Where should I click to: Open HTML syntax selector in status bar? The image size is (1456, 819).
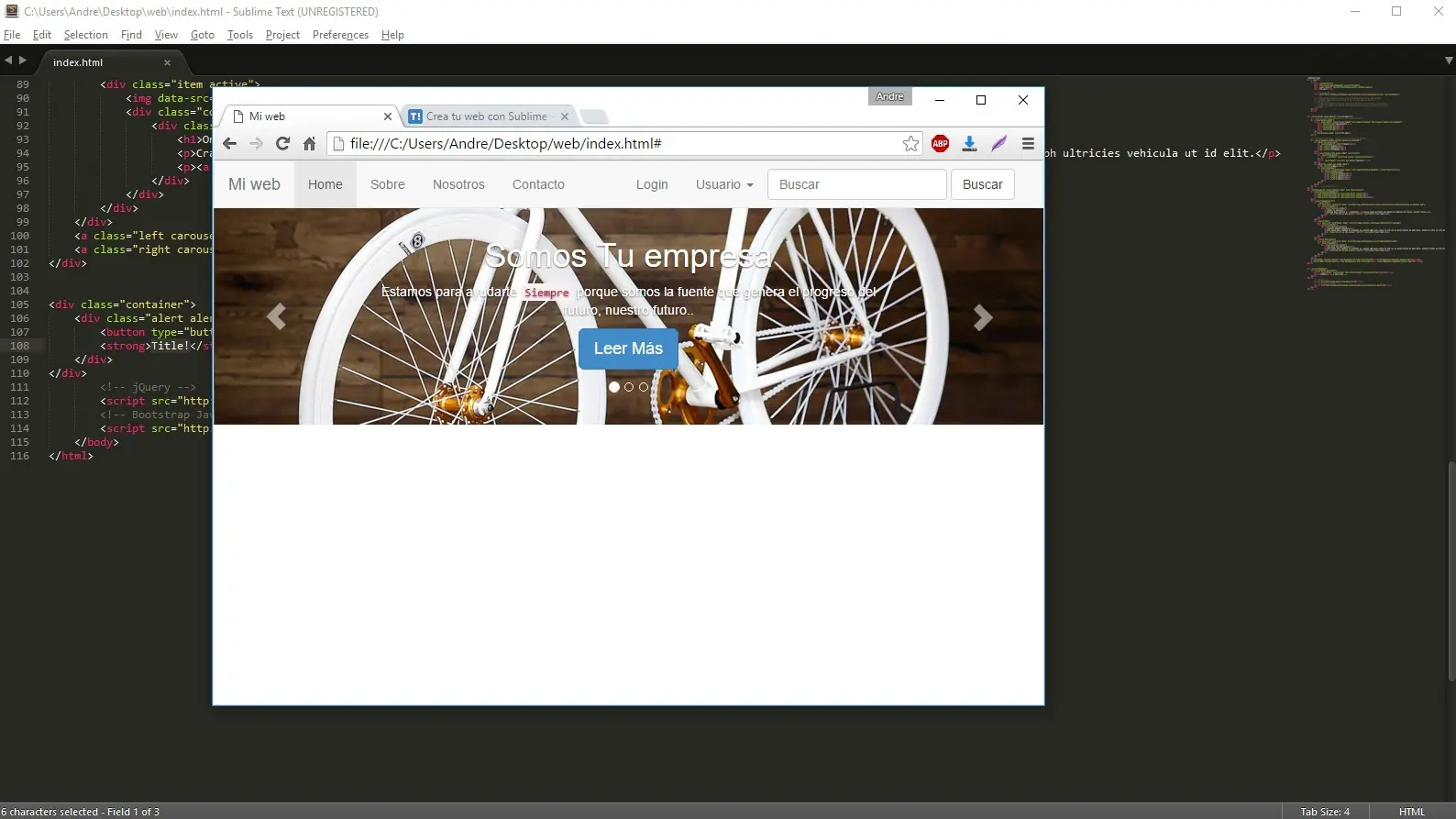1412,812
